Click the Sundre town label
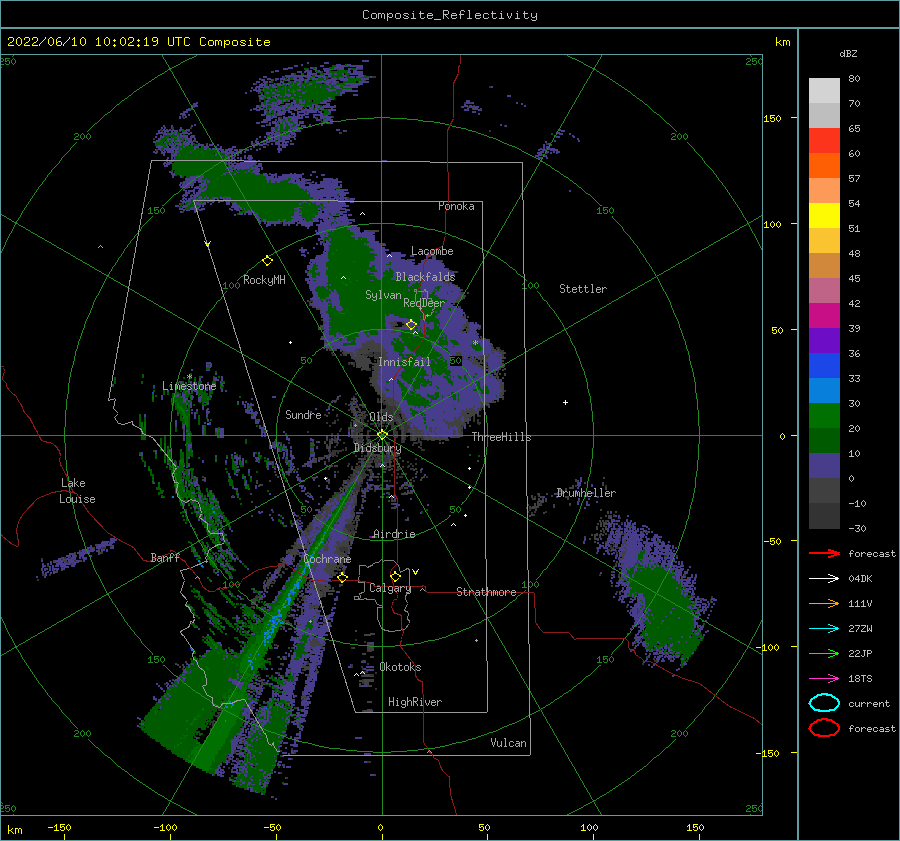 point(303,414)
